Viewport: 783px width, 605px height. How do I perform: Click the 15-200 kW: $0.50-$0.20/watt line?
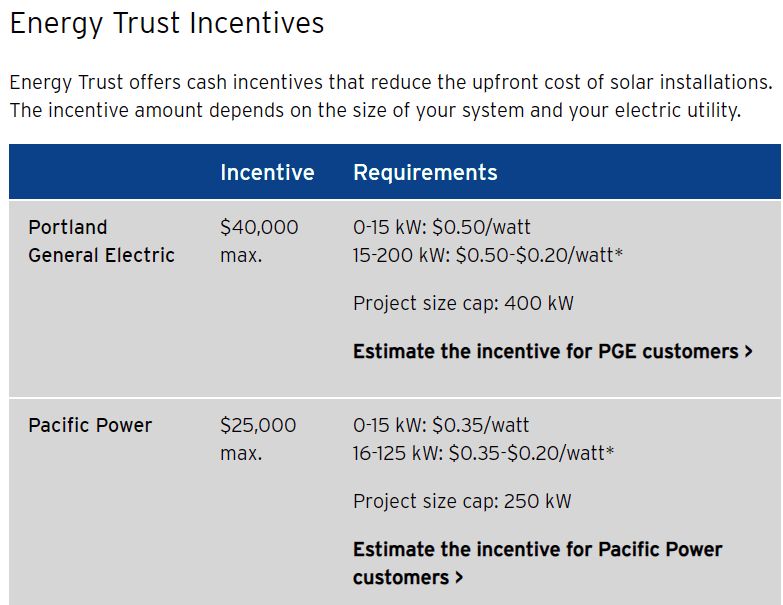(x=488, y=256)
